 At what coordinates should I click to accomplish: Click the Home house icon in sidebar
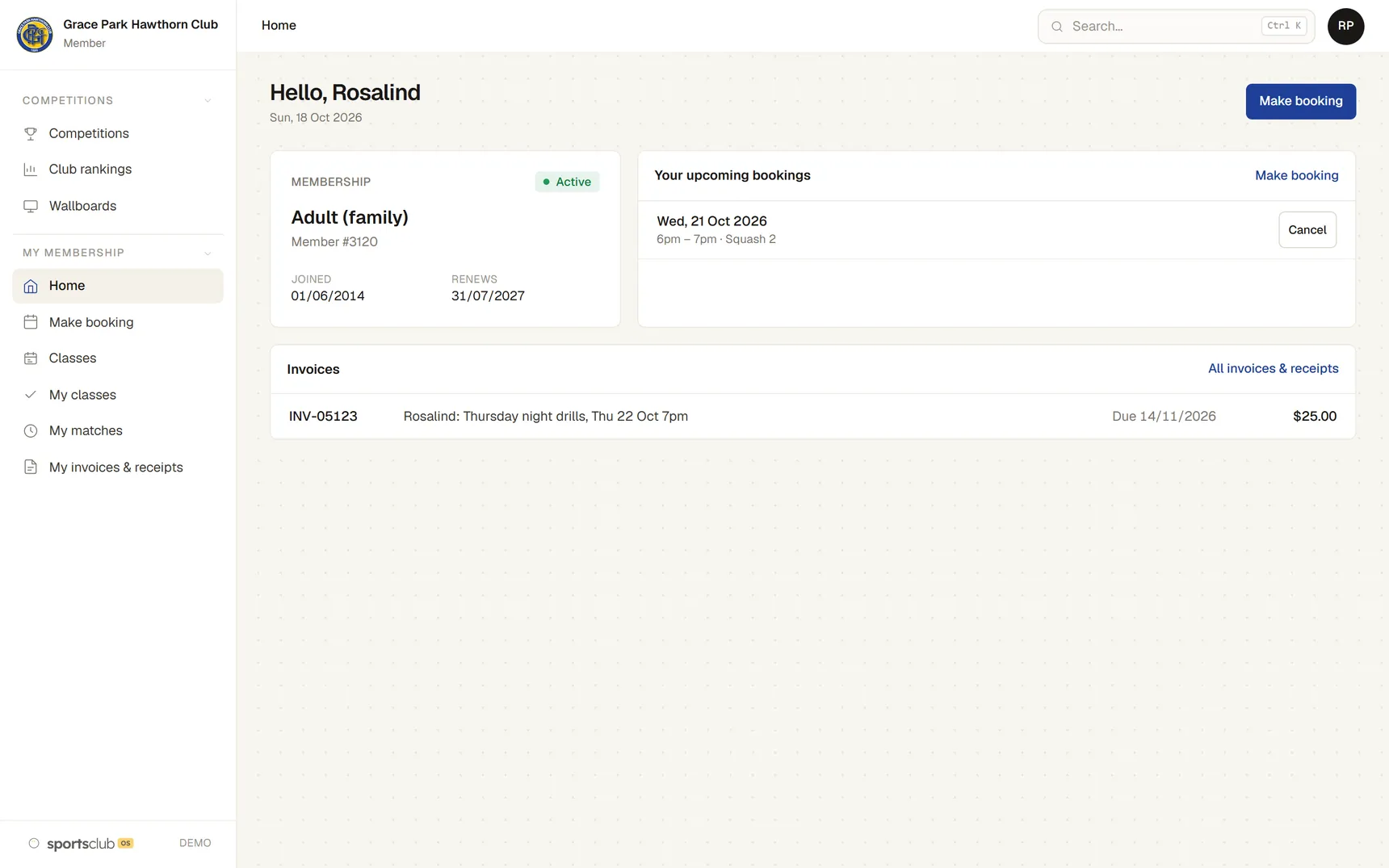pos(31,286)
